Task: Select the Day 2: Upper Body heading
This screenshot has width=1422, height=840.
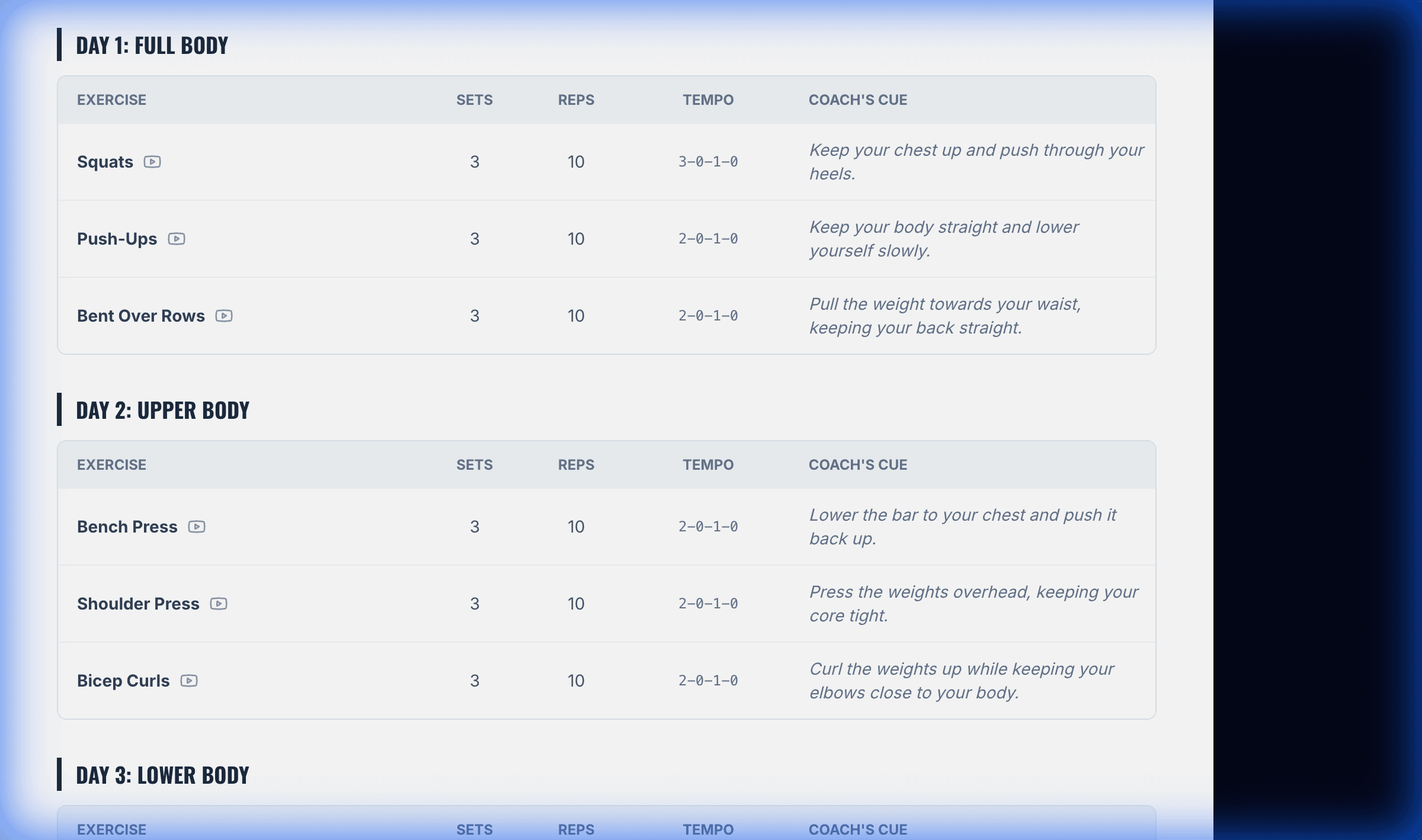Action: click(x=162, y=411)
